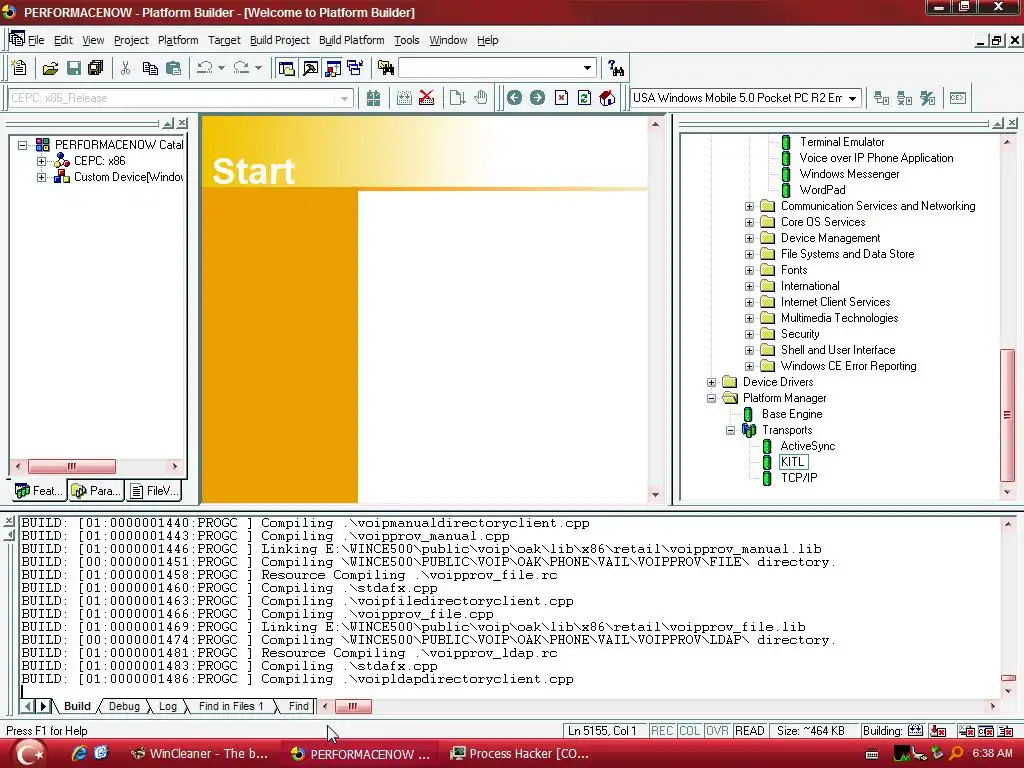Viewport: 1024px width, 768px height.
Task: Click the hand Breakpoint toolbar icon
Action: [481, 98]
